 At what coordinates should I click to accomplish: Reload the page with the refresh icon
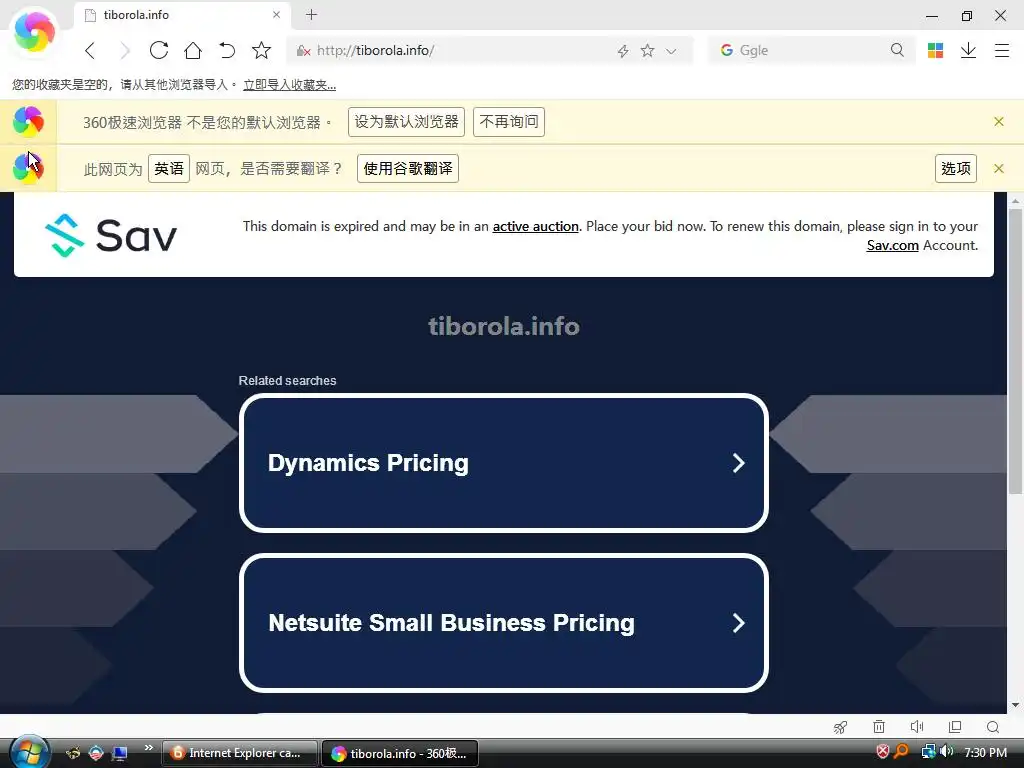click(159, 50)
